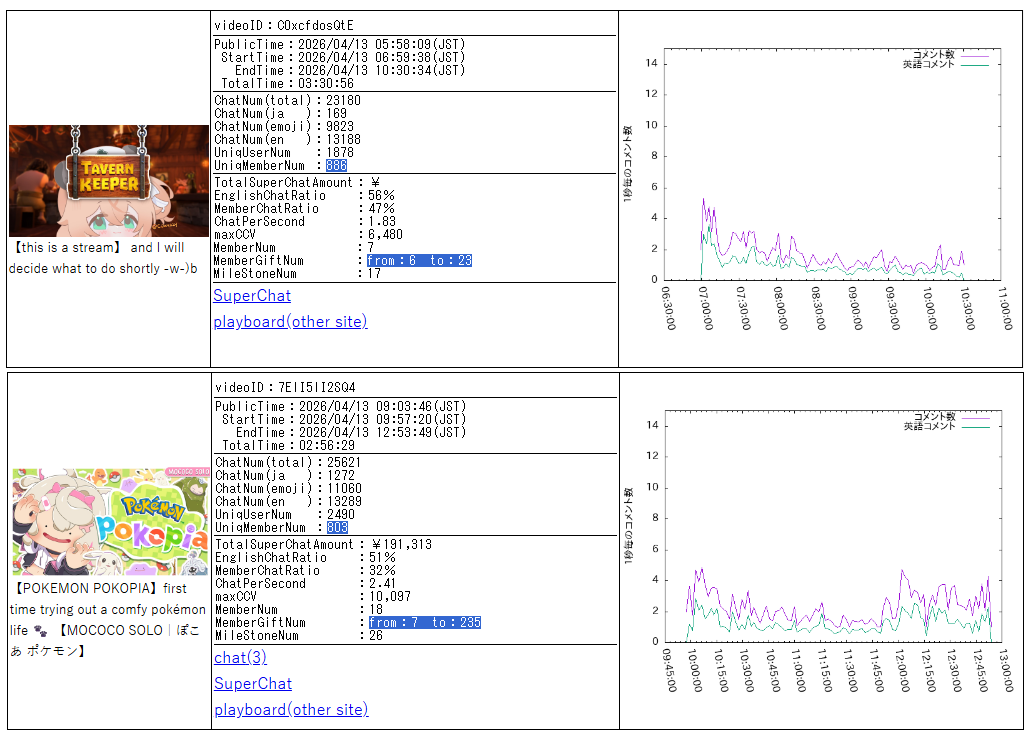Click 'ChatNum(total) : 25621' line
Screen dimensions: 1028x737
click(x=288, y=462)
